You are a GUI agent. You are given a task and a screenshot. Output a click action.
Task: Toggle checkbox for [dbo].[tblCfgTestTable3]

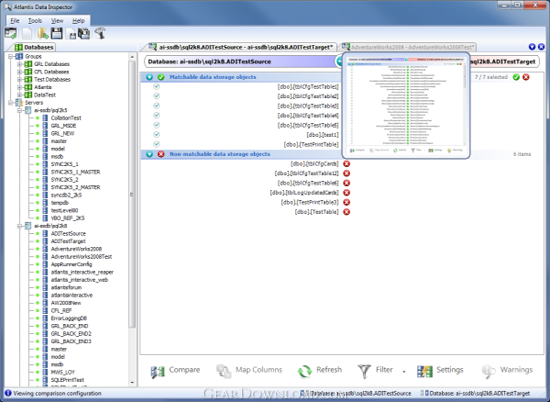(156, 106)
